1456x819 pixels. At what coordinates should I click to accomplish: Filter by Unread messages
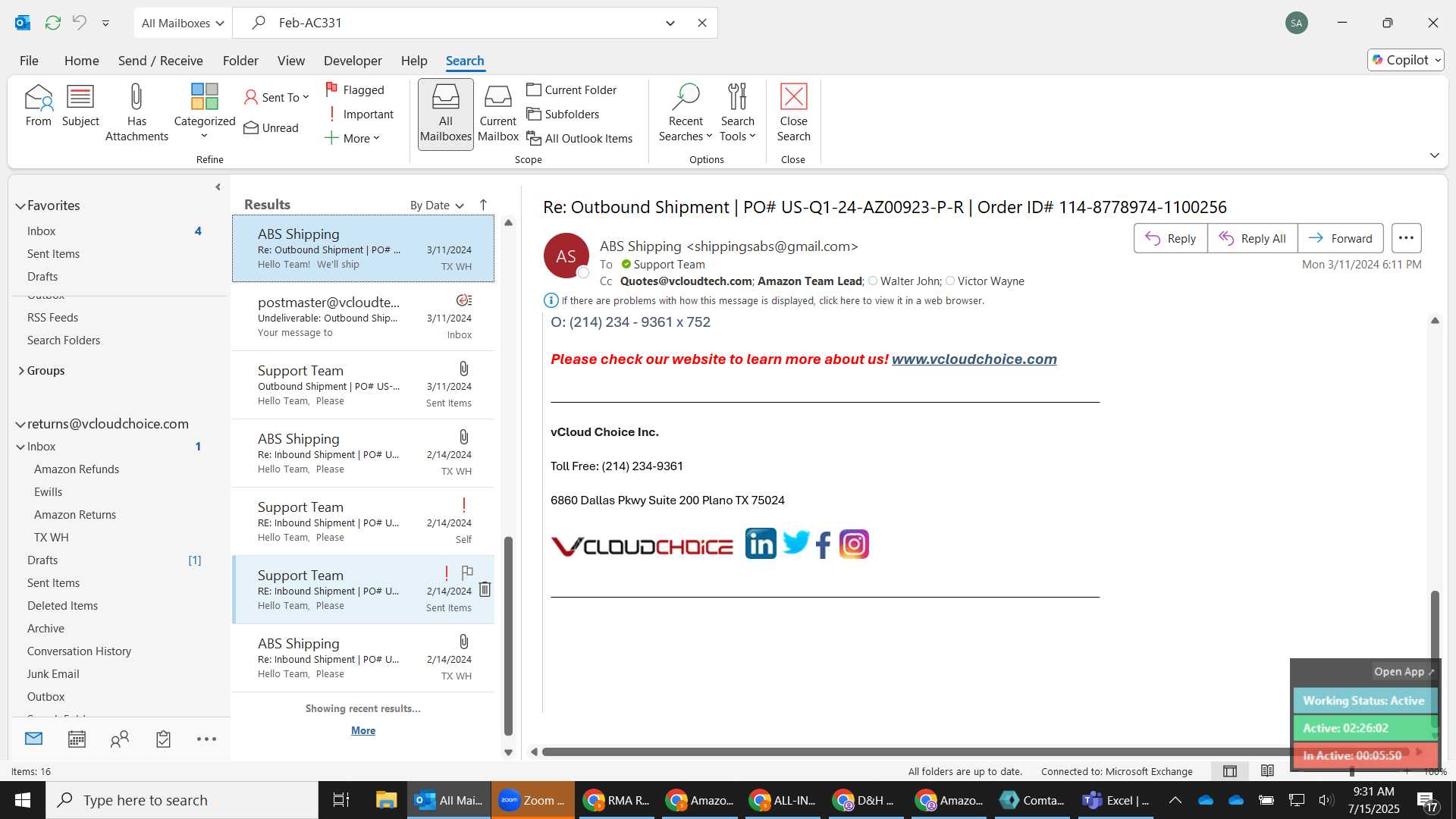(271, 127)
